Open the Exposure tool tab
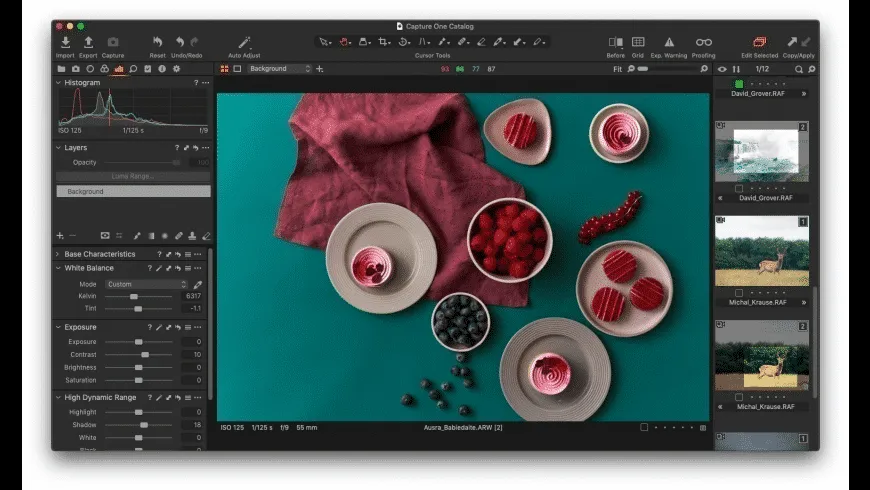 [119, 69]
